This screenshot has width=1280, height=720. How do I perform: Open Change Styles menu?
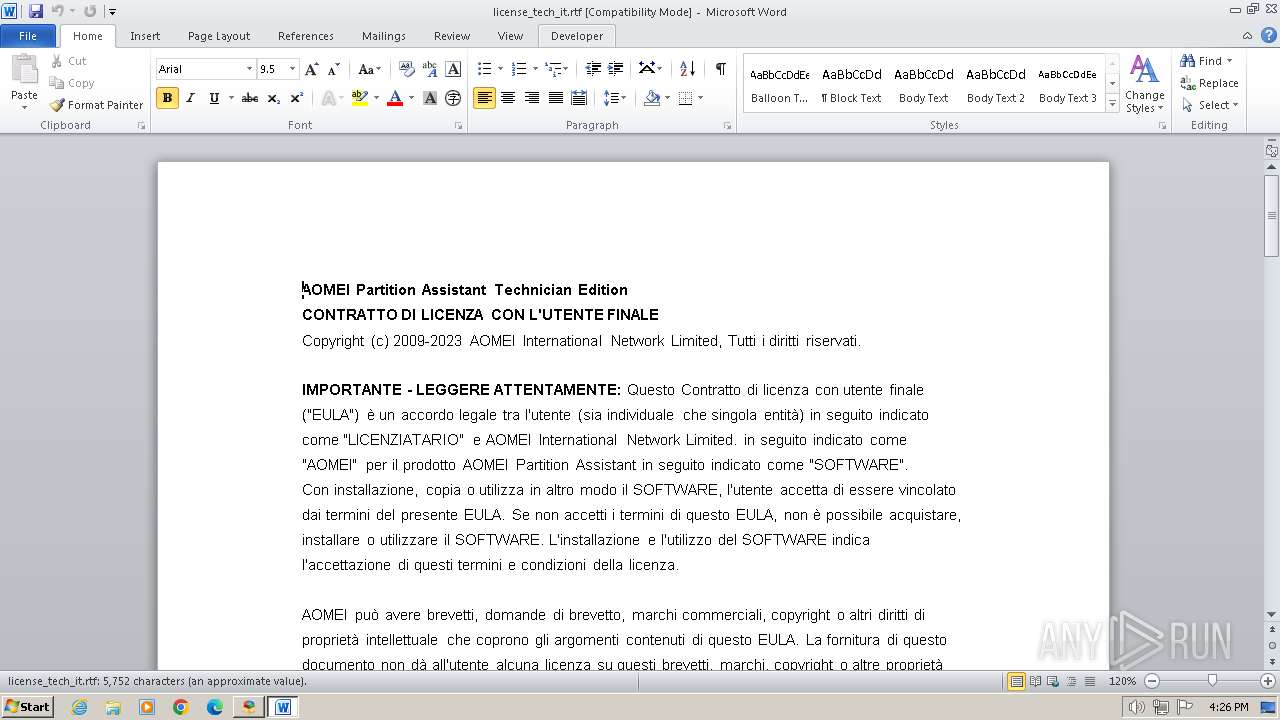pyautogui.click(x=1145, y=84)
